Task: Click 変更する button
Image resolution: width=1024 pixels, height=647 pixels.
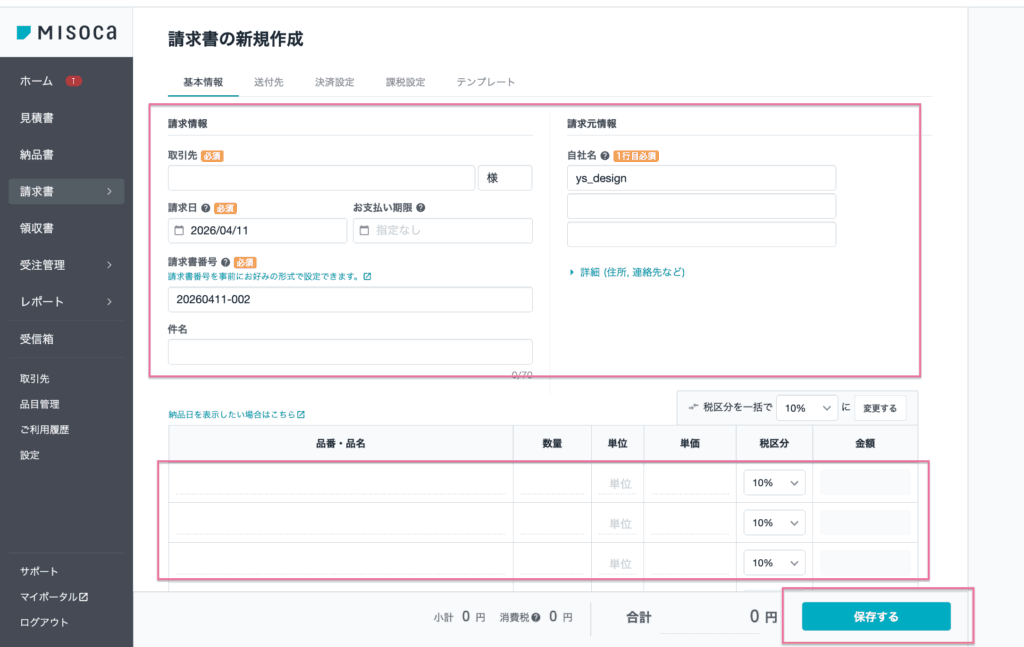Action: click(x=880, y=408)
